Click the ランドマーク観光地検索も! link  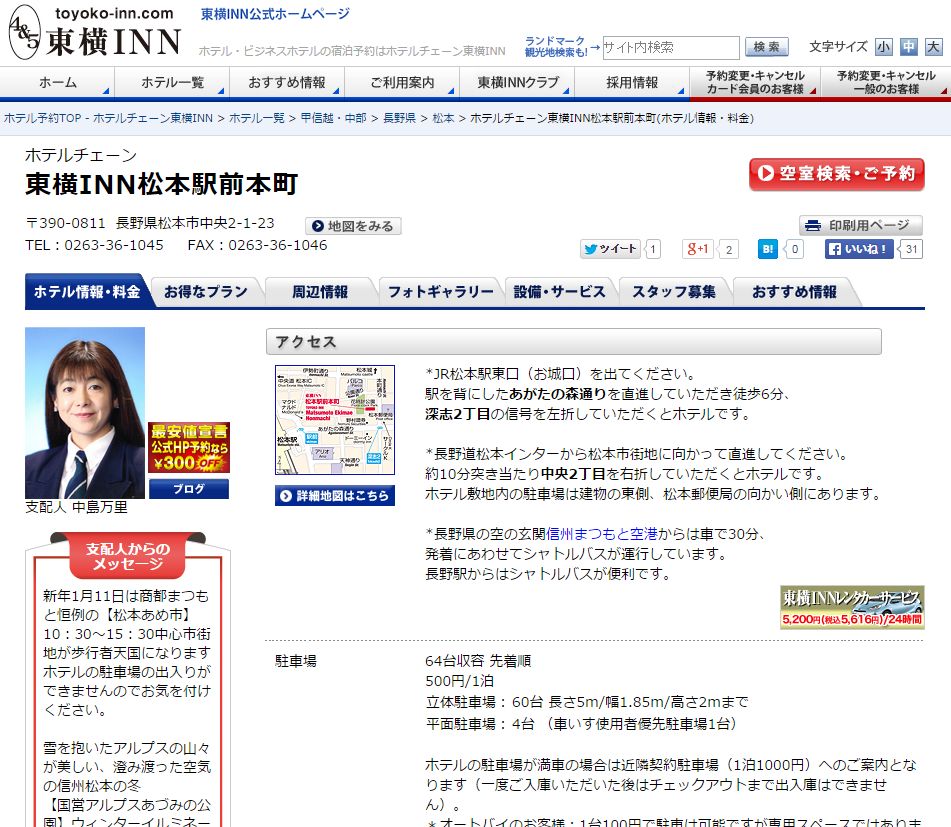tap(556, 47)
